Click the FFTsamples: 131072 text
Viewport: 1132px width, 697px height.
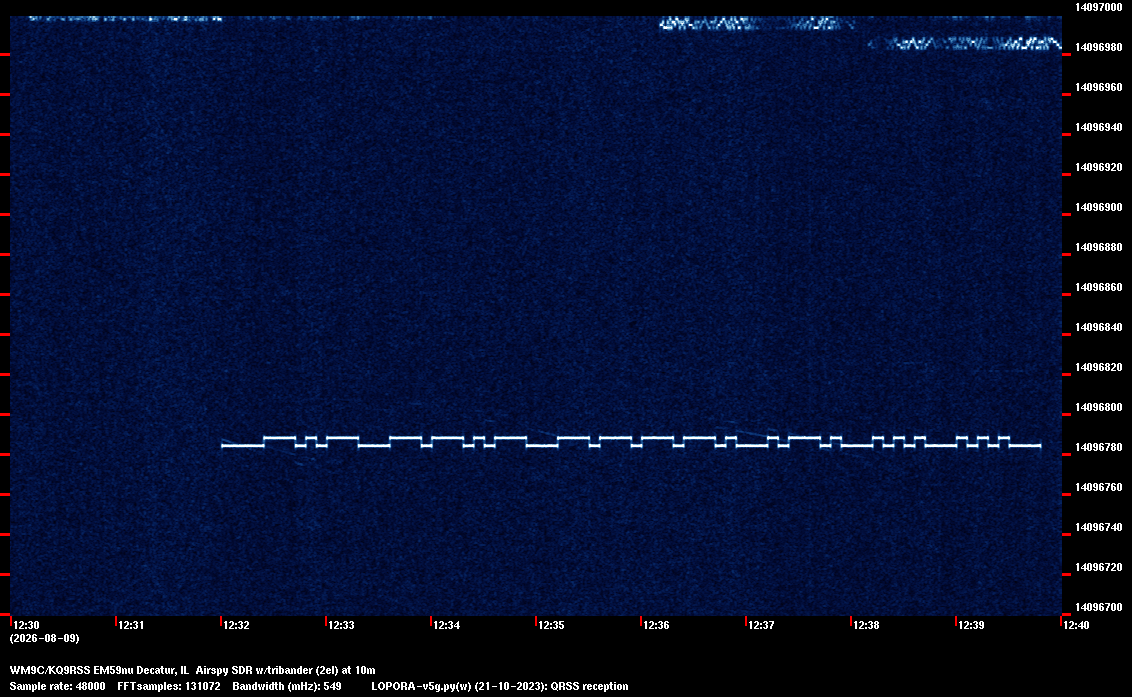point(169,686)
